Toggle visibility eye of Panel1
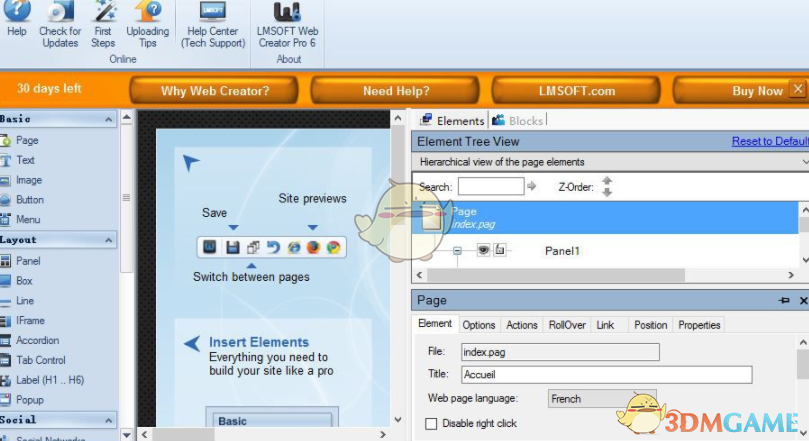Image resolution: width=809 pixels, height=441 pixels. click(483, 250)
